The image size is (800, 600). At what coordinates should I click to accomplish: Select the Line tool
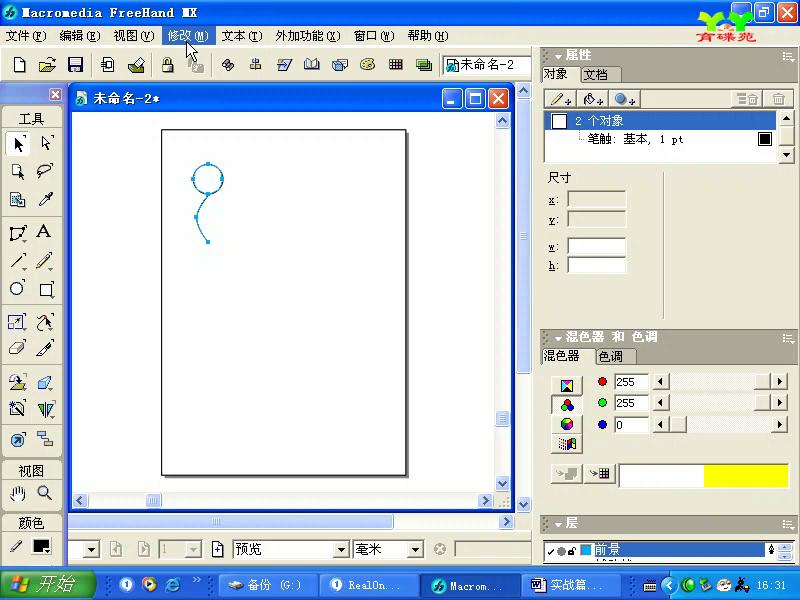pyautogui.click(x=18, y=261)
